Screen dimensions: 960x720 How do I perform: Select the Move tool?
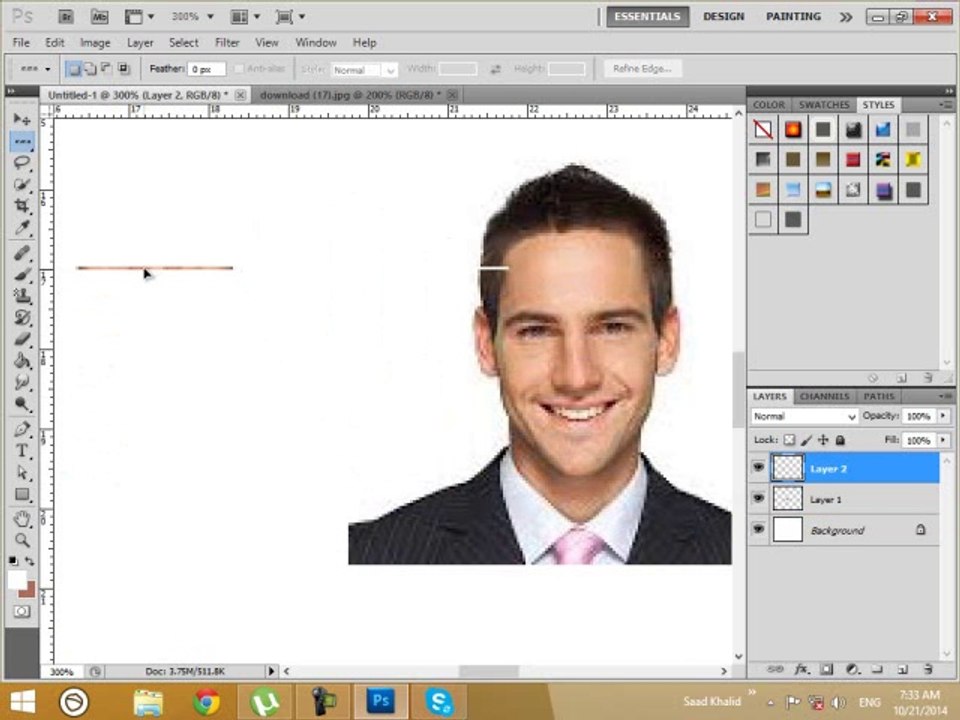[22, 119]
